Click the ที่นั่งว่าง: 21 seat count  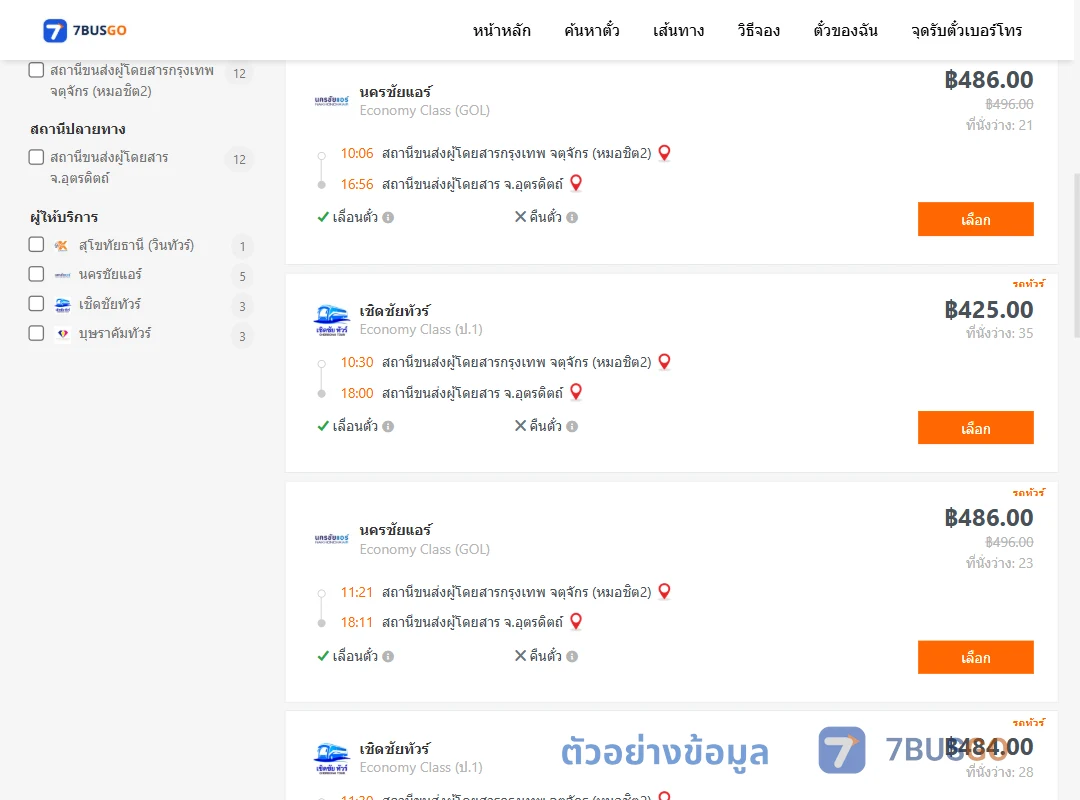click(x=999, y=125)
